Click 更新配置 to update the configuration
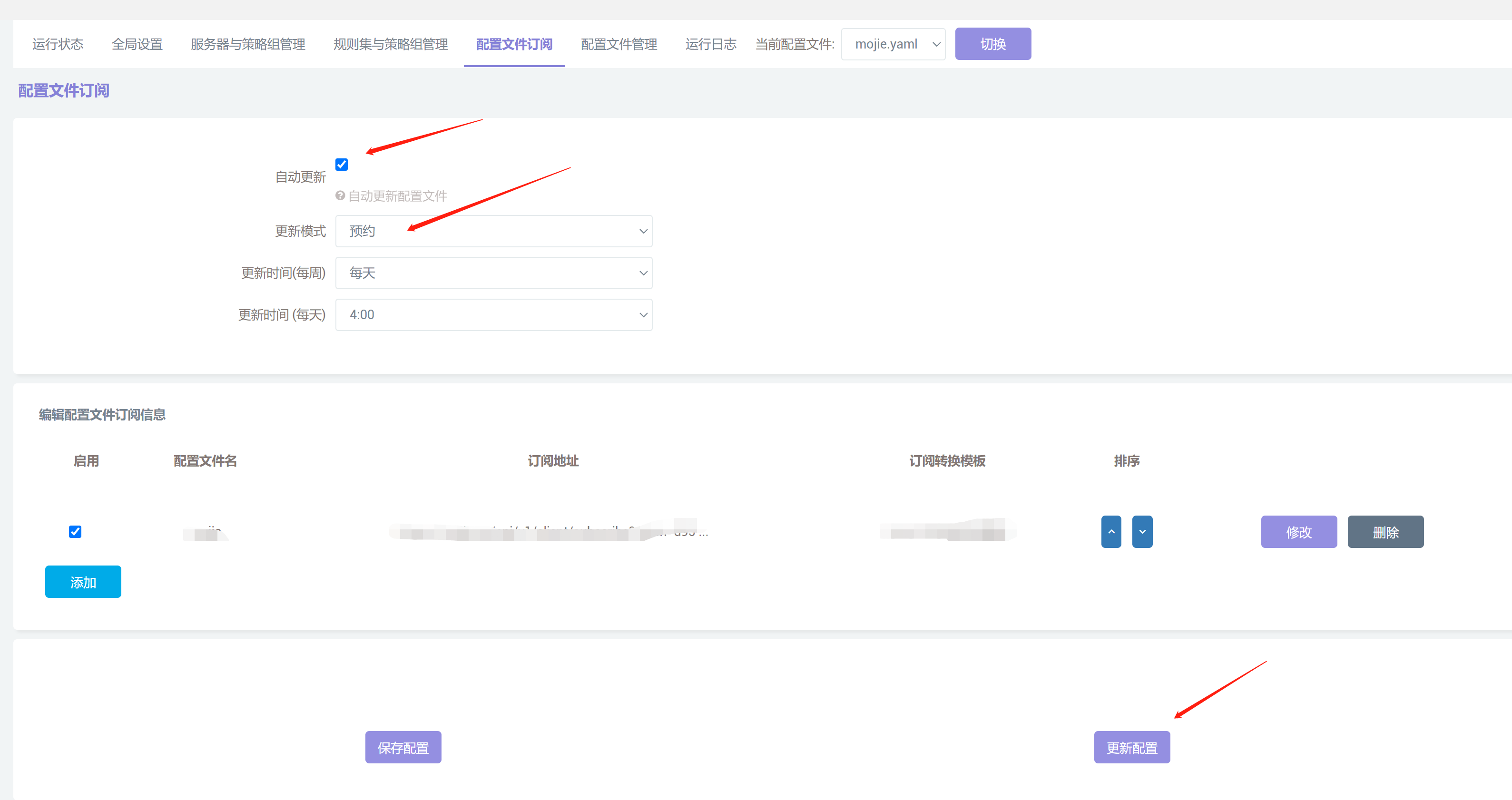 1132,747
